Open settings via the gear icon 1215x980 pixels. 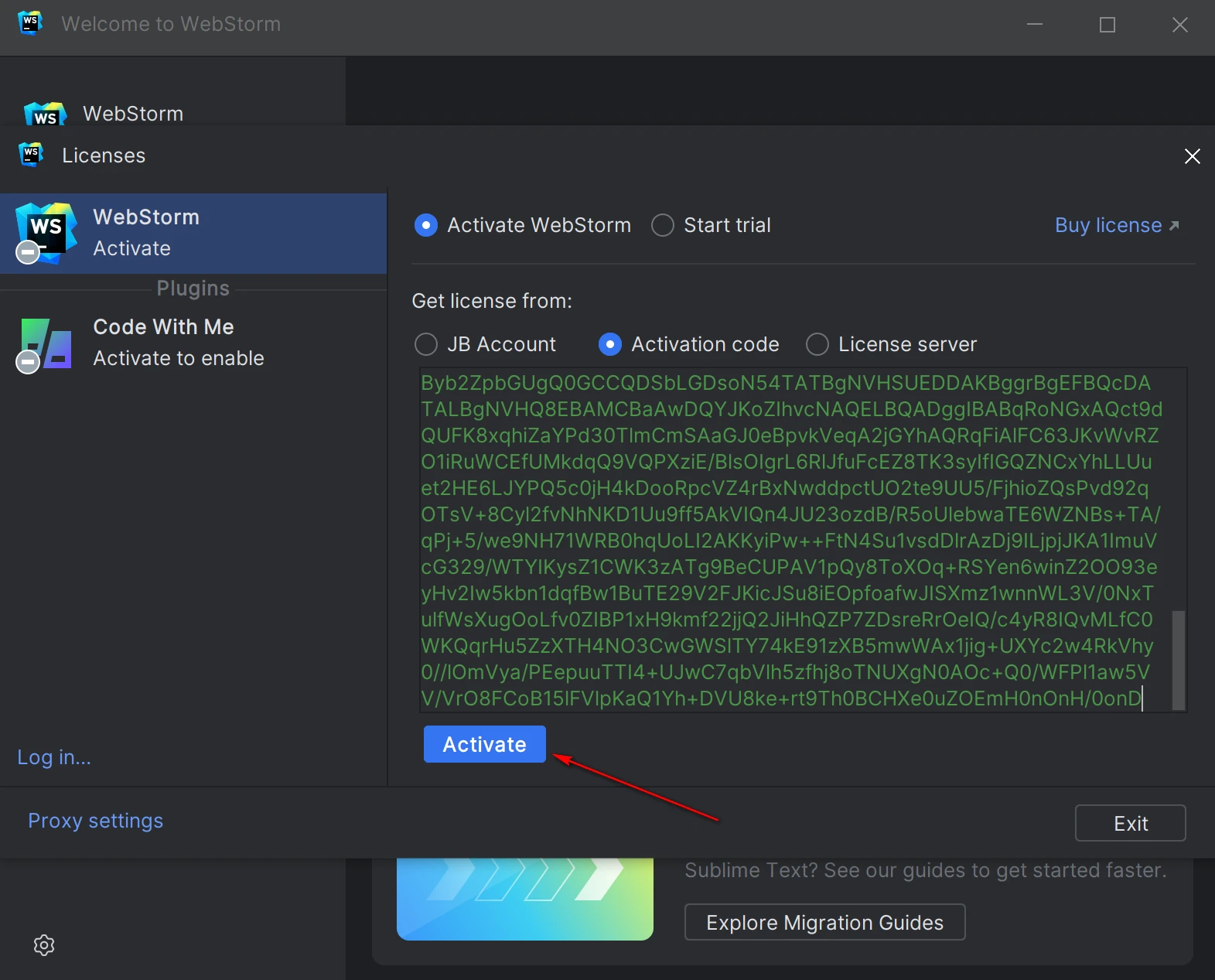[44, 945]
